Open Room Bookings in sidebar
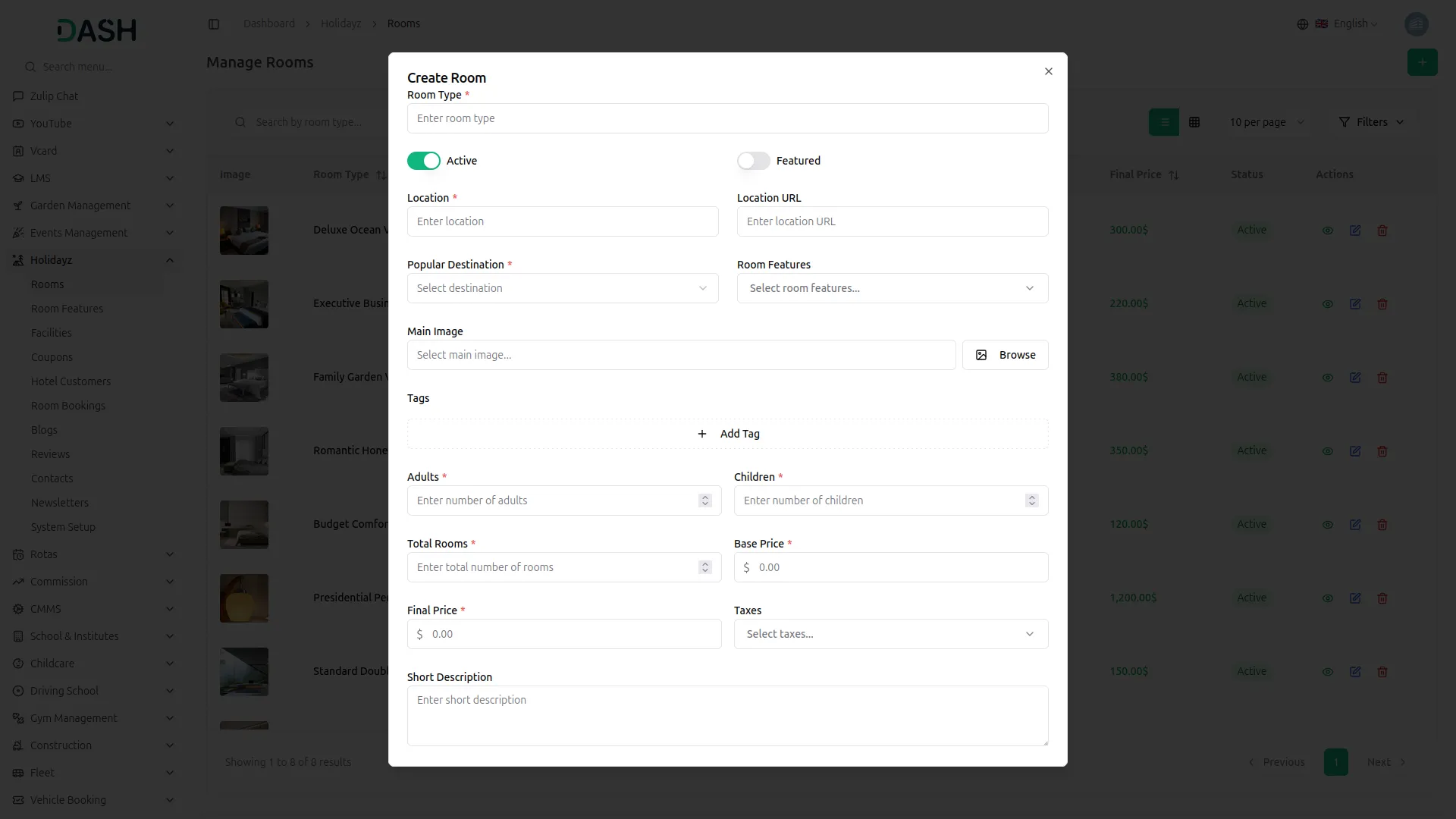Screen dimensions: 1456x819 pos(68,406)
